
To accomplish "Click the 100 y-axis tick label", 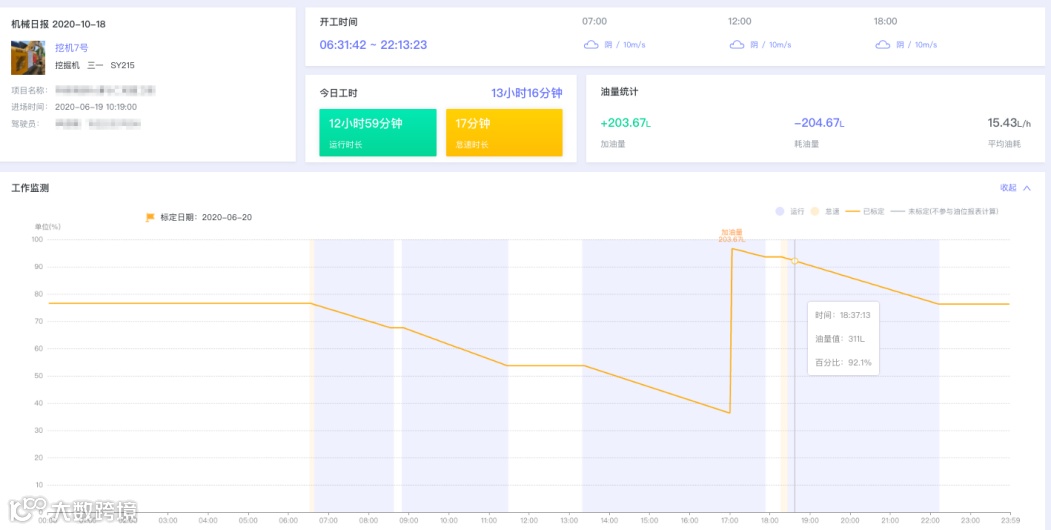I will [37, 239].
